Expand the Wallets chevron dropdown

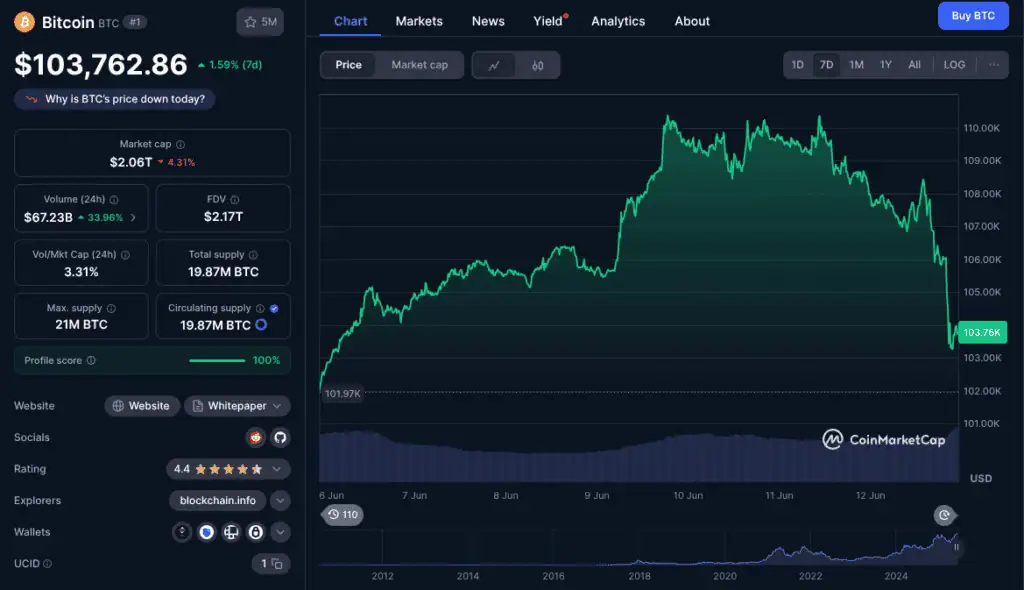280,533
